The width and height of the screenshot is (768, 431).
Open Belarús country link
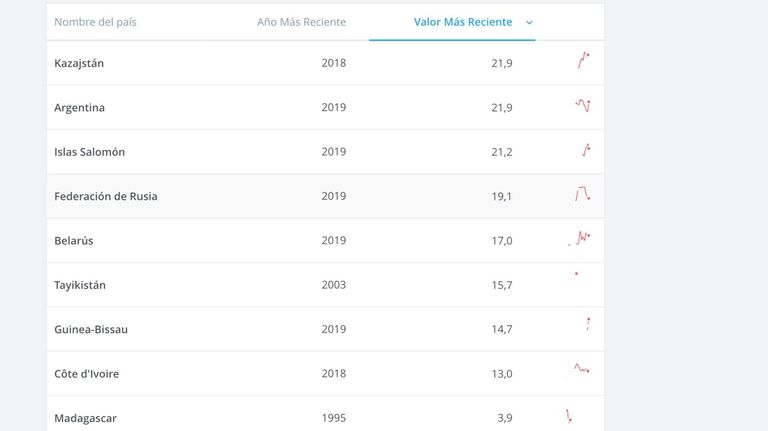pyautogui.click(x=73, y=241)
